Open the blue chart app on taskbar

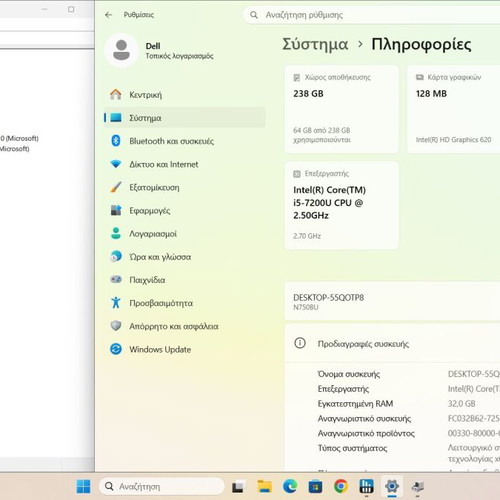tap(366, 486)
